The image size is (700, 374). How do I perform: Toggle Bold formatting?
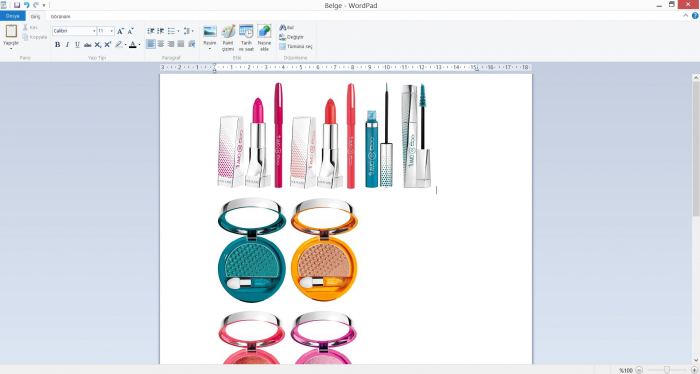pos(58,44)
